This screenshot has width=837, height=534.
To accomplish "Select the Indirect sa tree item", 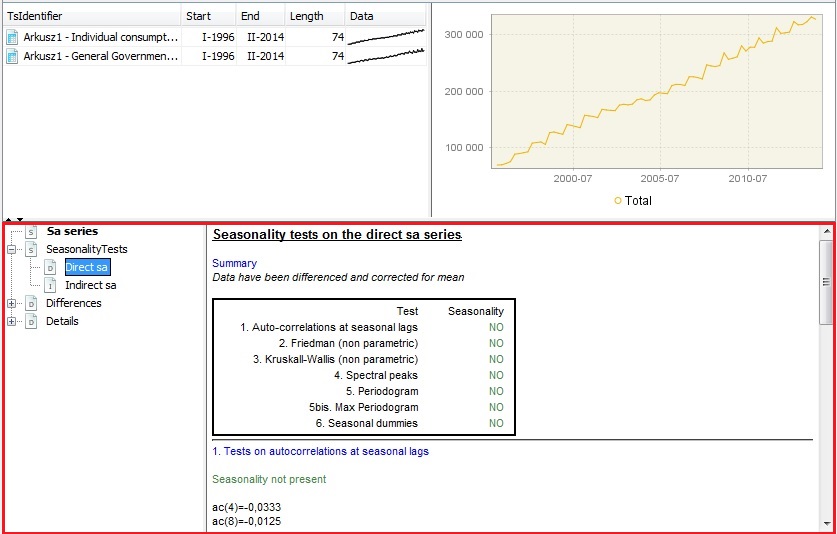I will [90, 285].
